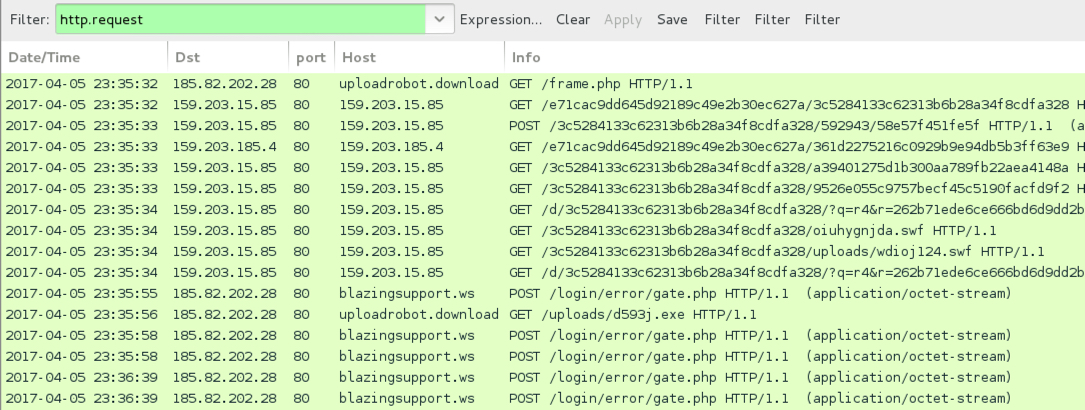
Task: Click the last Filter shortcut button
Action: (822, 19)
